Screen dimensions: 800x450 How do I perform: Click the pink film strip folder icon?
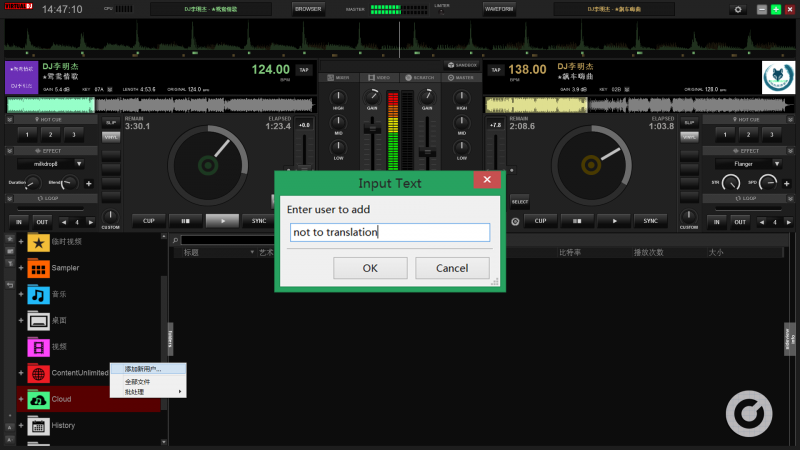click(38, 347)
